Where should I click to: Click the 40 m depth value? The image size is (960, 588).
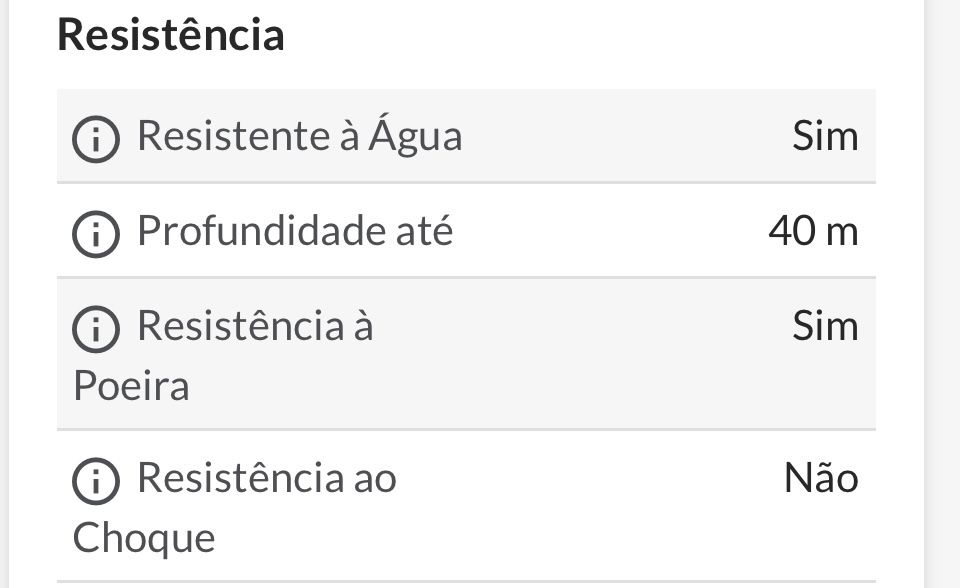pos(813,232)
